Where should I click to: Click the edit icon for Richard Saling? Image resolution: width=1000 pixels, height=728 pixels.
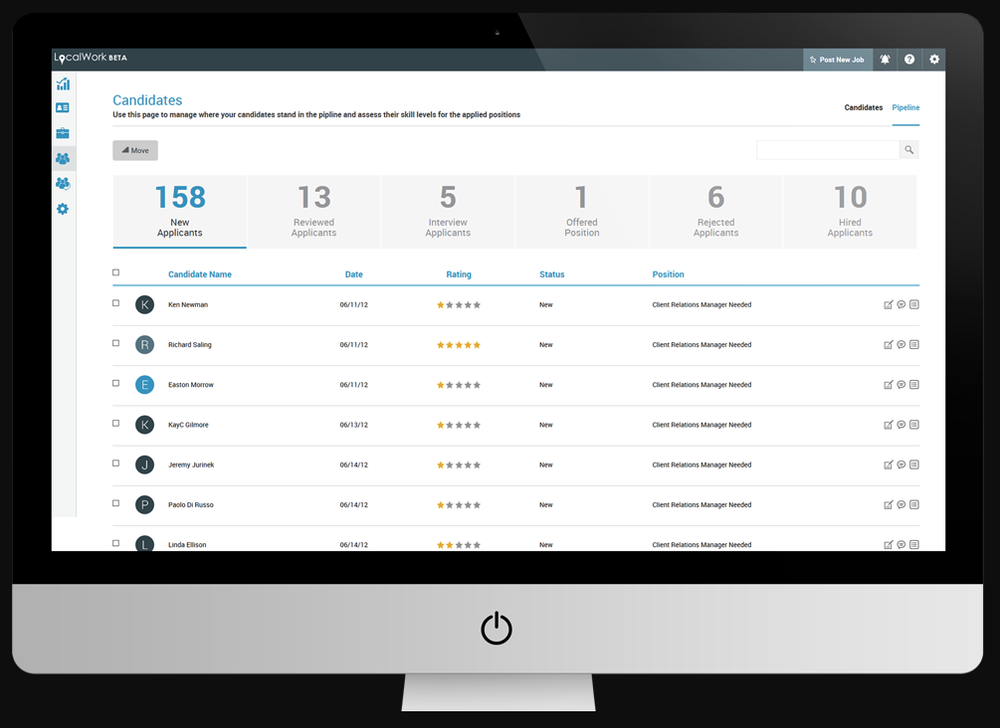pos(888,345)
